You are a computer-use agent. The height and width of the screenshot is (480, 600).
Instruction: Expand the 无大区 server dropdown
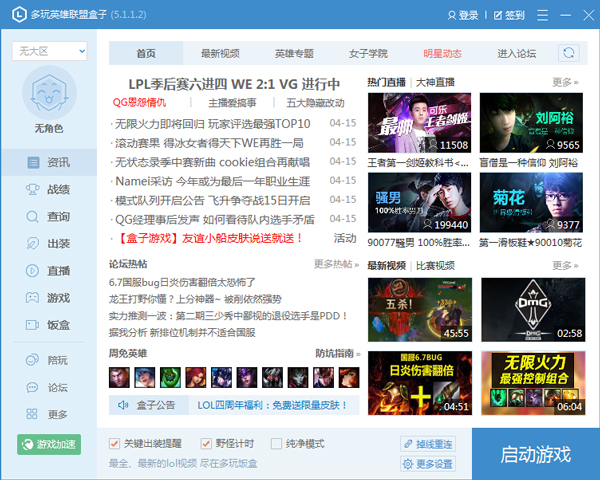coord(49,51)
